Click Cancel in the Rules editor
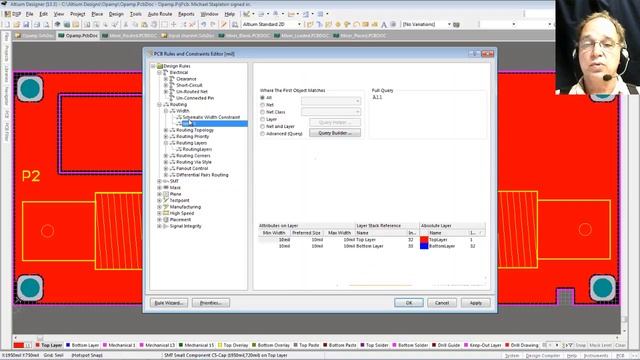The width and height of the screenshot is (640, 360). tap(442, 303)
